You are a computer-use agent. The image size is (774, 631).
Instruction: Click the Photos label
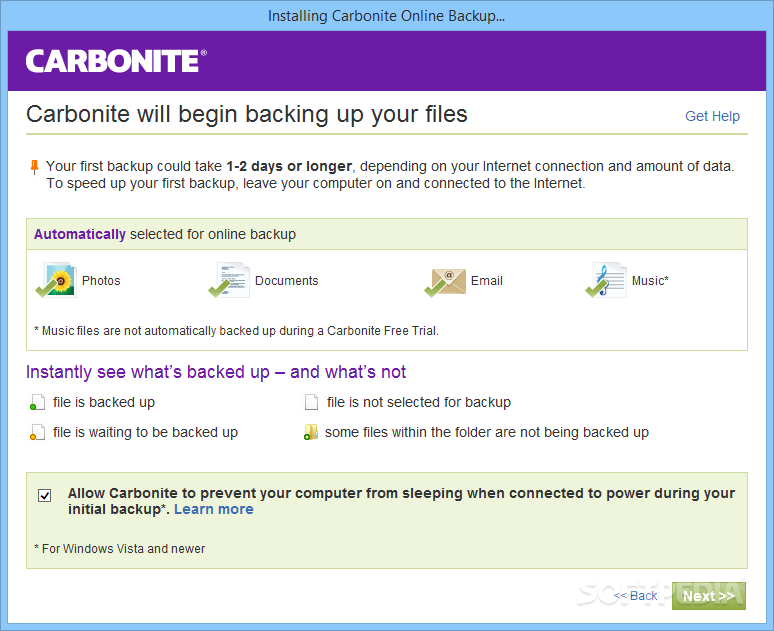(x=101, y=280)
